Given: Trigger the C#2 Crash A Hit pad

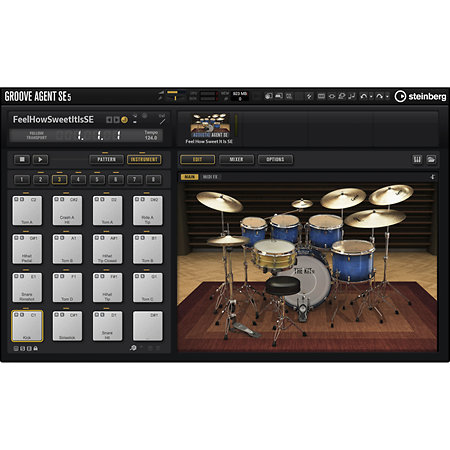Looking at the screenshot, I should tap(67, 211).
